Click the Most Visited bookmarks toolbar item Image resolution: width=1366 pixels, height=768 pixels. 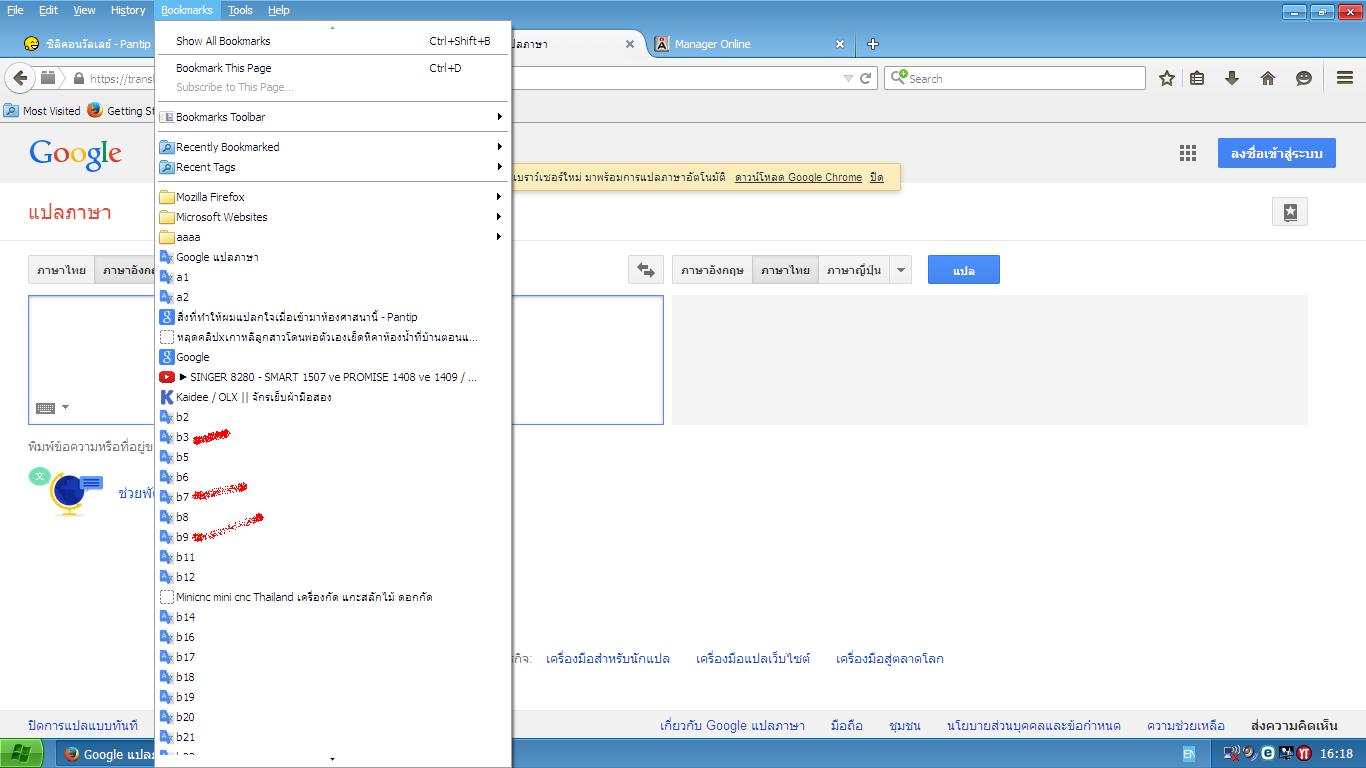[x=42, y=111]
